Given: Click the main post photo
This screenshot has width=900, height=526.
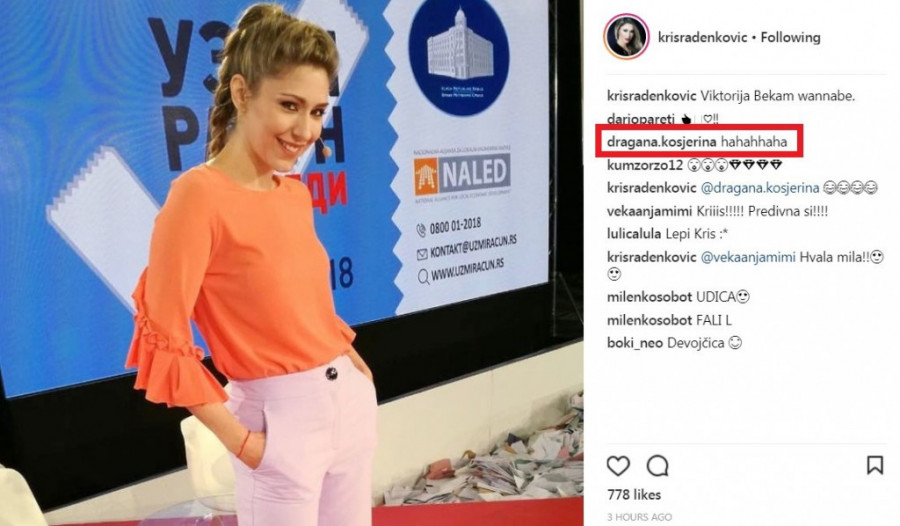Looking at the screenshot, I should [x=292, y=263].
